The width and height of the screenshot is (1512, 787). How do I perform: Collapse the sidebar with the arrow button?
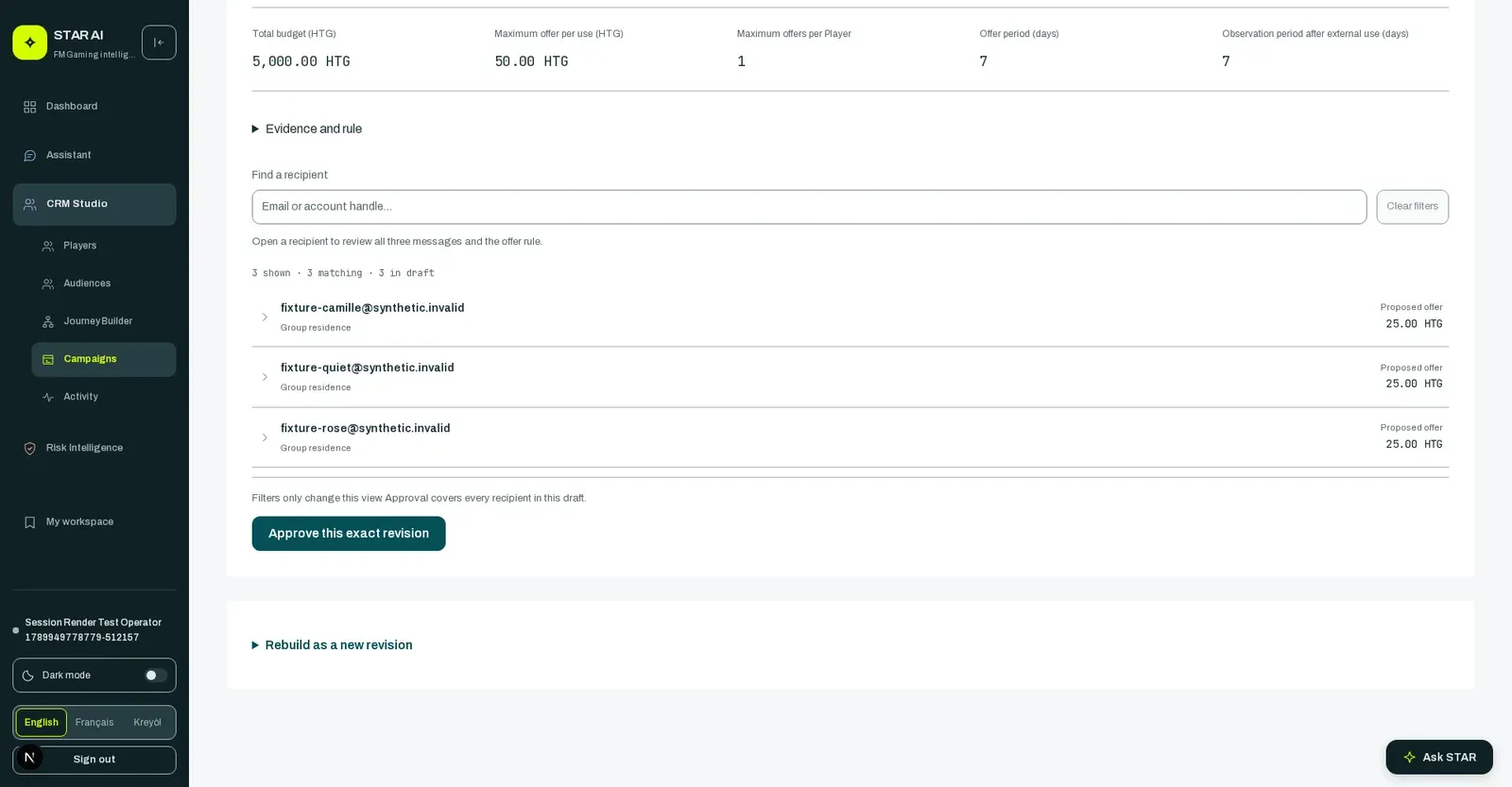pos(159,43)
